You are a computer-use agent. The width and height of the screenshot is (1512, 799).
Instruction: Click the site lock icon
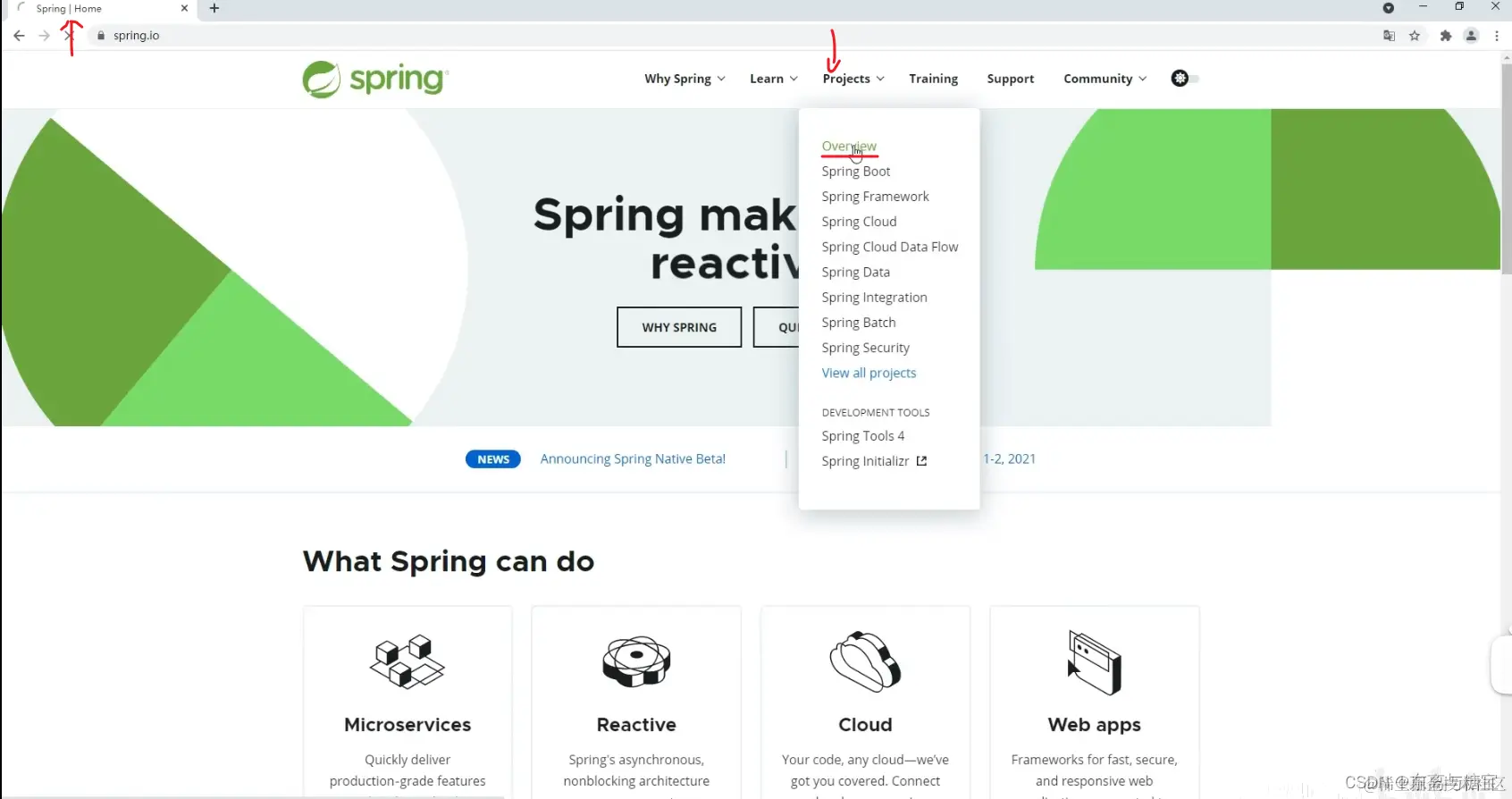pos(101,36)
